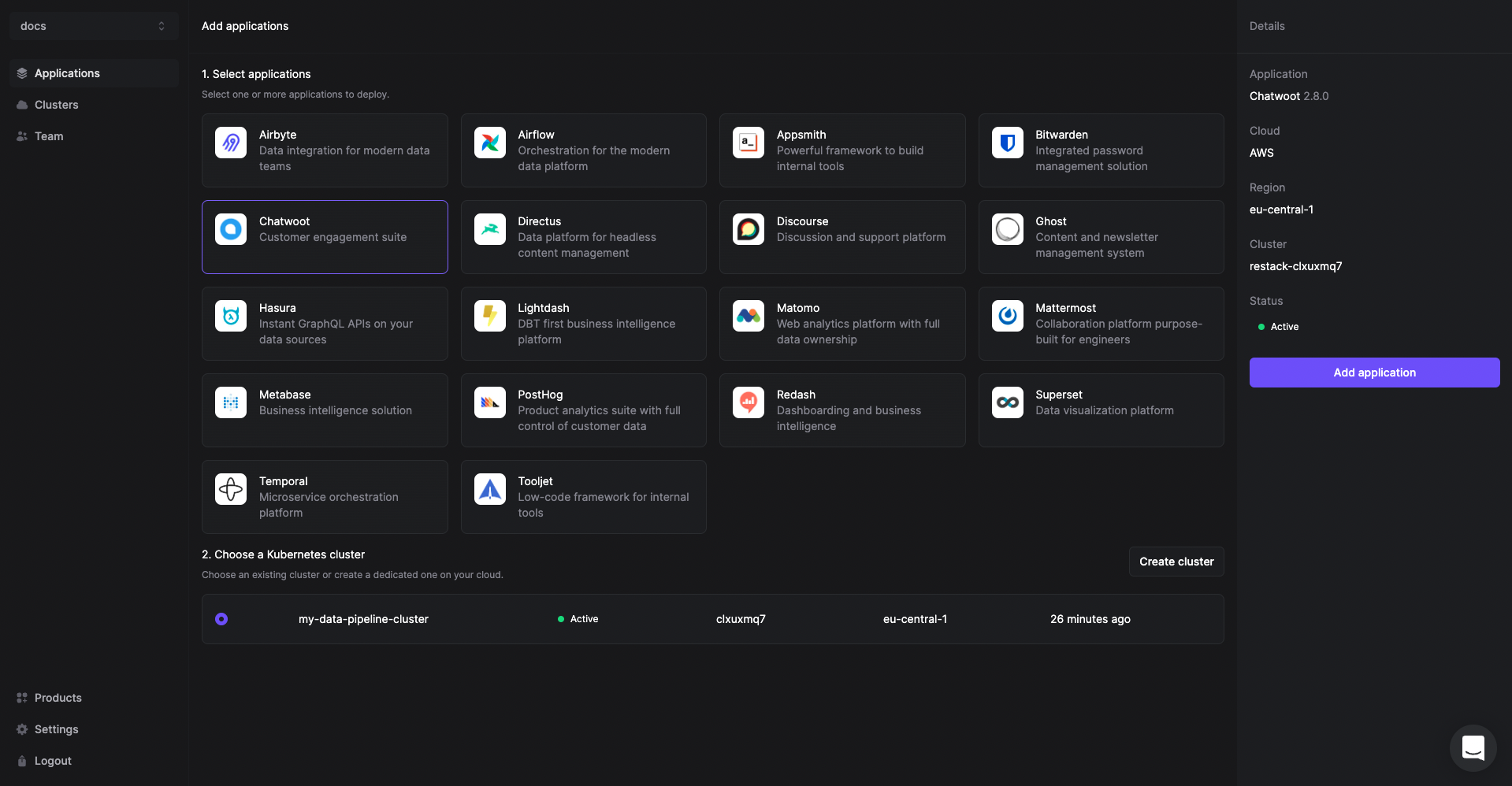
Task: Click the eu-central-1 cell in the cluster row
Action: (x=915, y=619)
